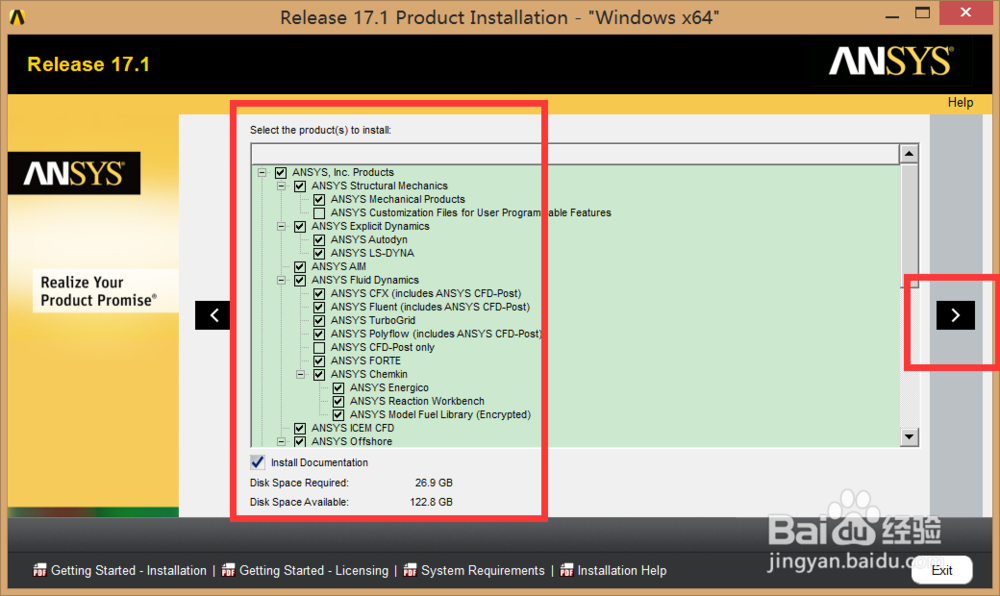
Task: Select the ANSYS LS-DYNA label
Action: click(x=372, y=253)
